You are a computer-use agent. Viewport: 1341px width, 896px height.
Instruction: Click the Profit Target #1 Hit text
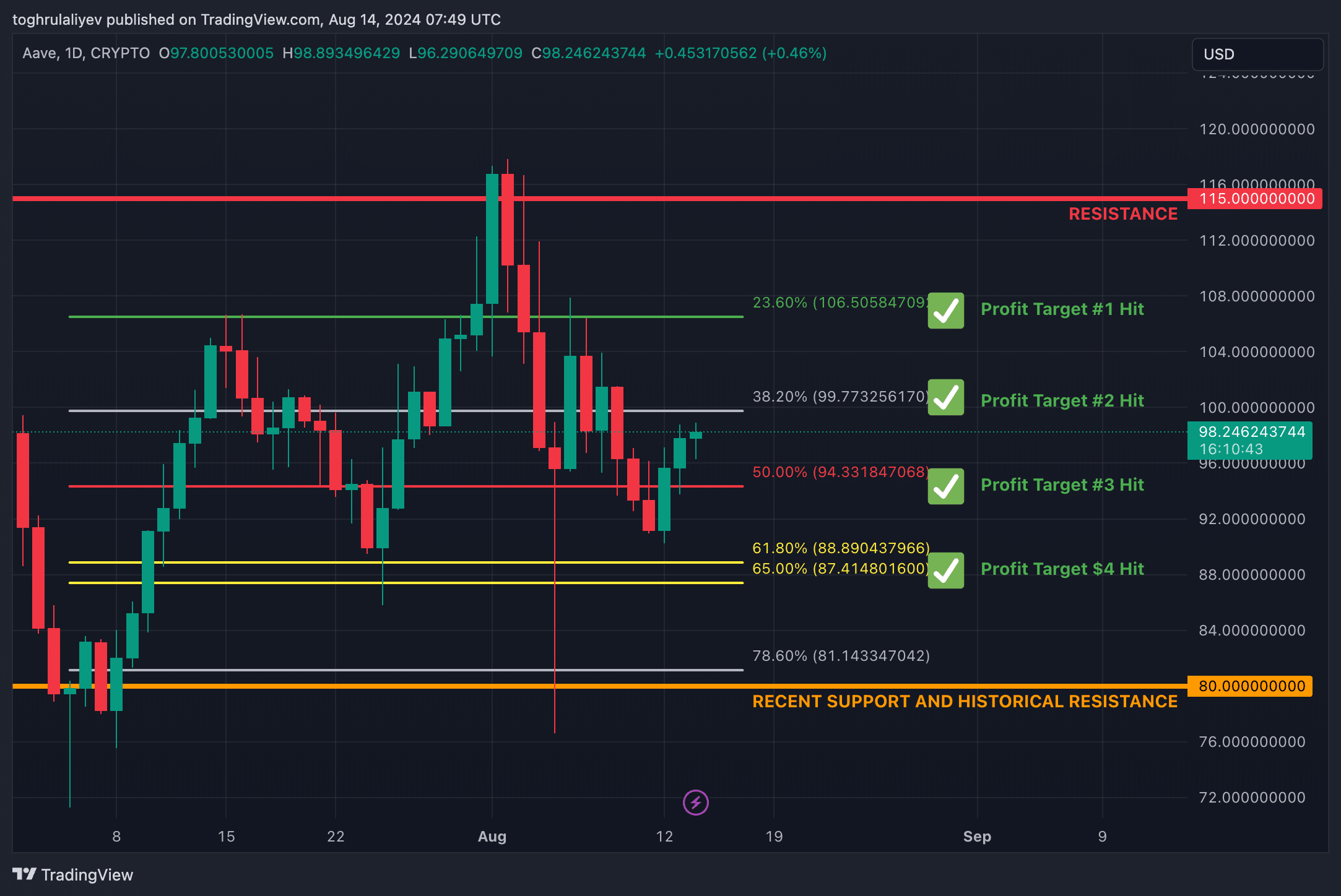[x=1062, y=309]
